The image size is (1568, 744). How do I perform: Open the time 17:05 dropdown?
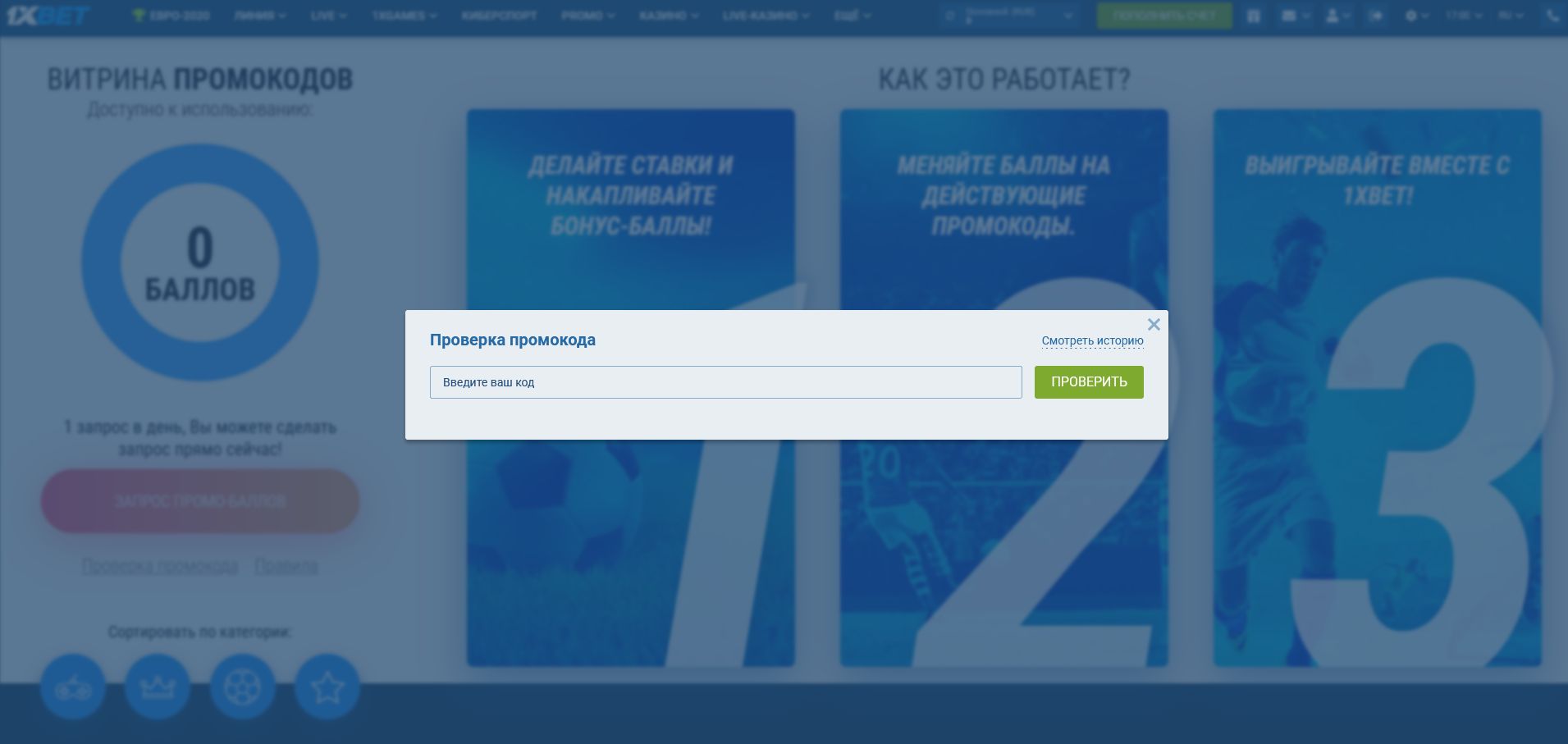[1463, 16]
